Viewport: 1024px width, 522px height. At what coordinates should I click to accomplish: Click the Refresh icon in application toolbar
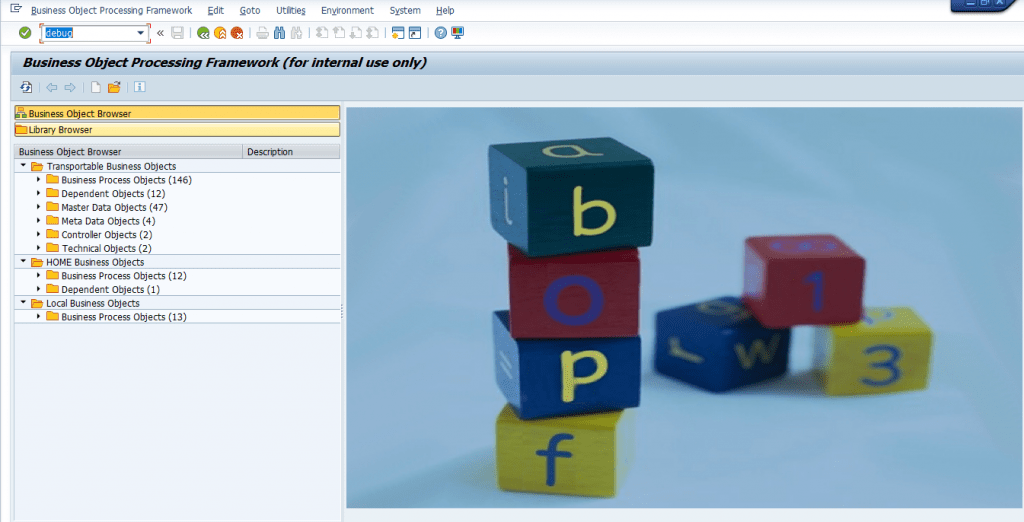pos(26,87)
